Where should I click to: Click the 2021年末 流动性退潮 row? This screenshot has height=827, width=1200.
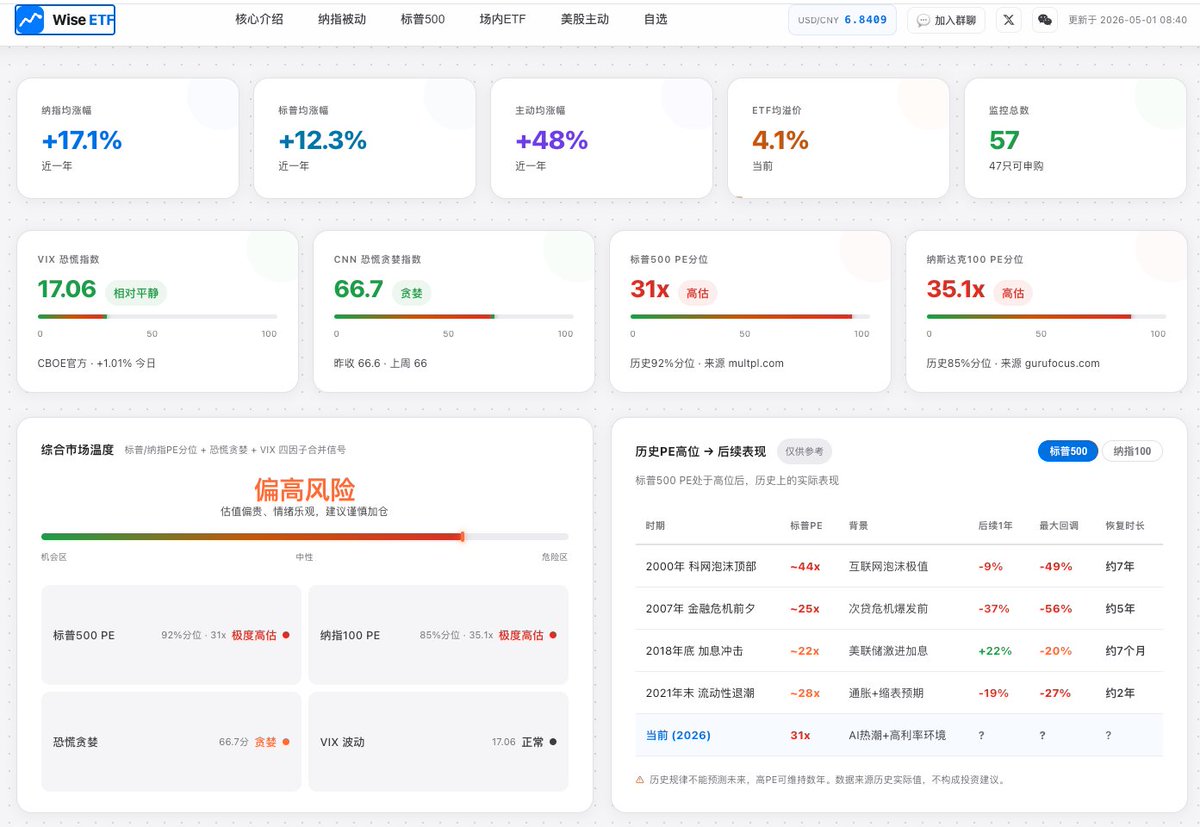click(x=899, y=692)
